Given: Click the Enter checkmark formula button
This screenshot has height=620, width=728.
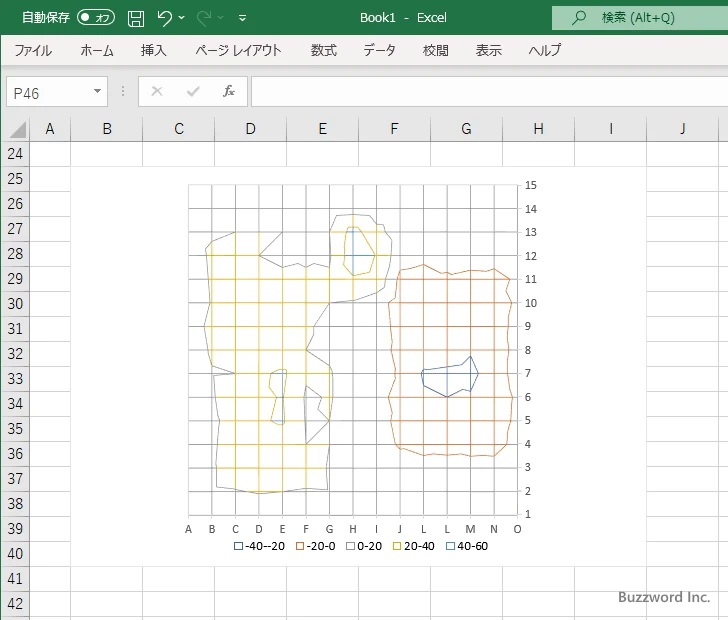Looking at the screenshot, I should 193,91.
